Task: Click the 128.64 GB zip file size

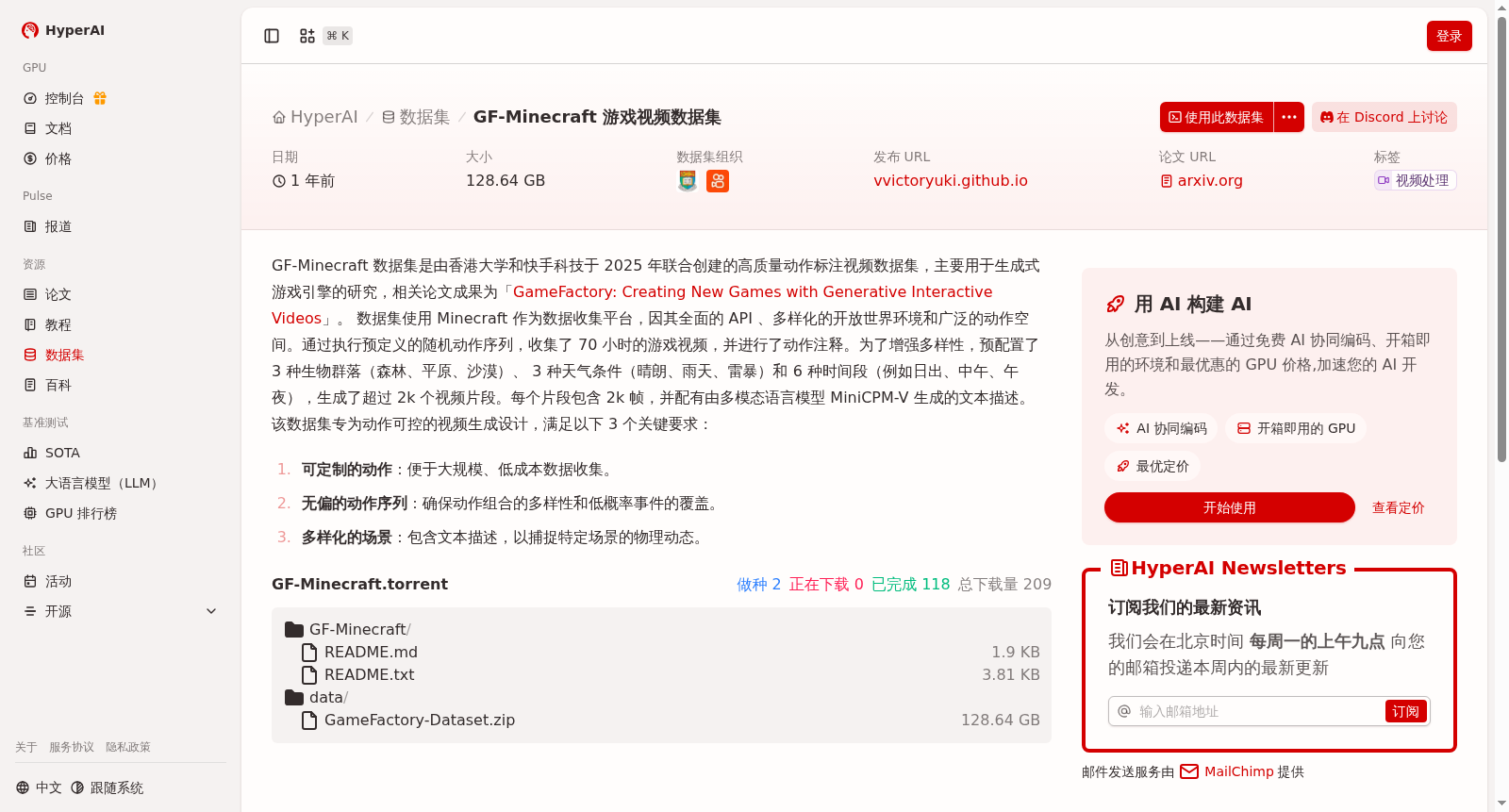Action: pyautogui.click(x=1001, y=721)
